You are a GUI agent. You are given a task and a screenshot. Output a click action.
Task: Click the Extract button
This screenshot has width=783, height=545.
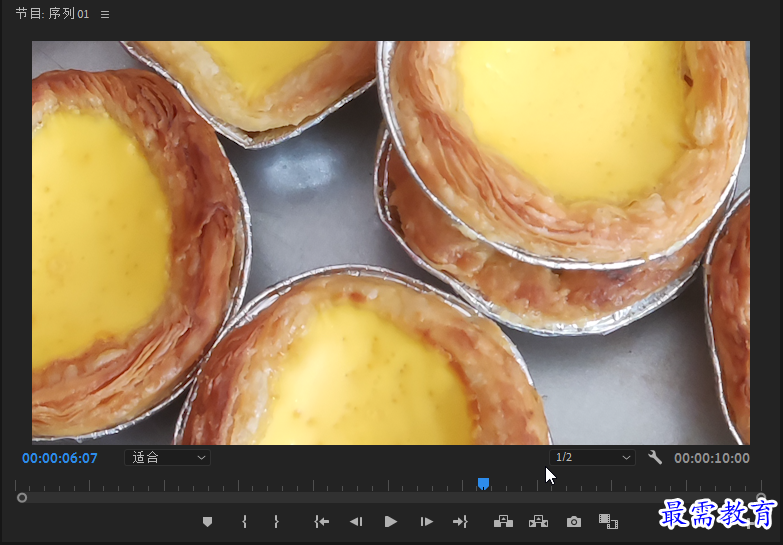(x=538, y=522)
